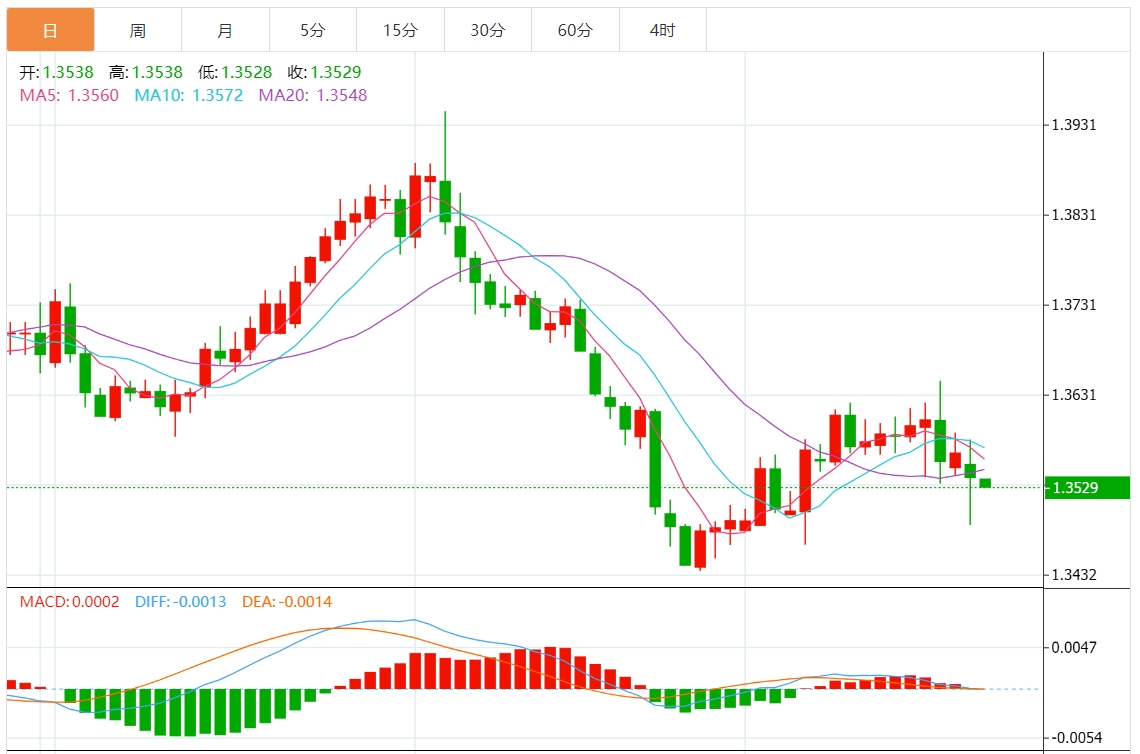Click the latest small green candle at far right
This screenshot has height=754, width=1140.
(x=985, y=483)
